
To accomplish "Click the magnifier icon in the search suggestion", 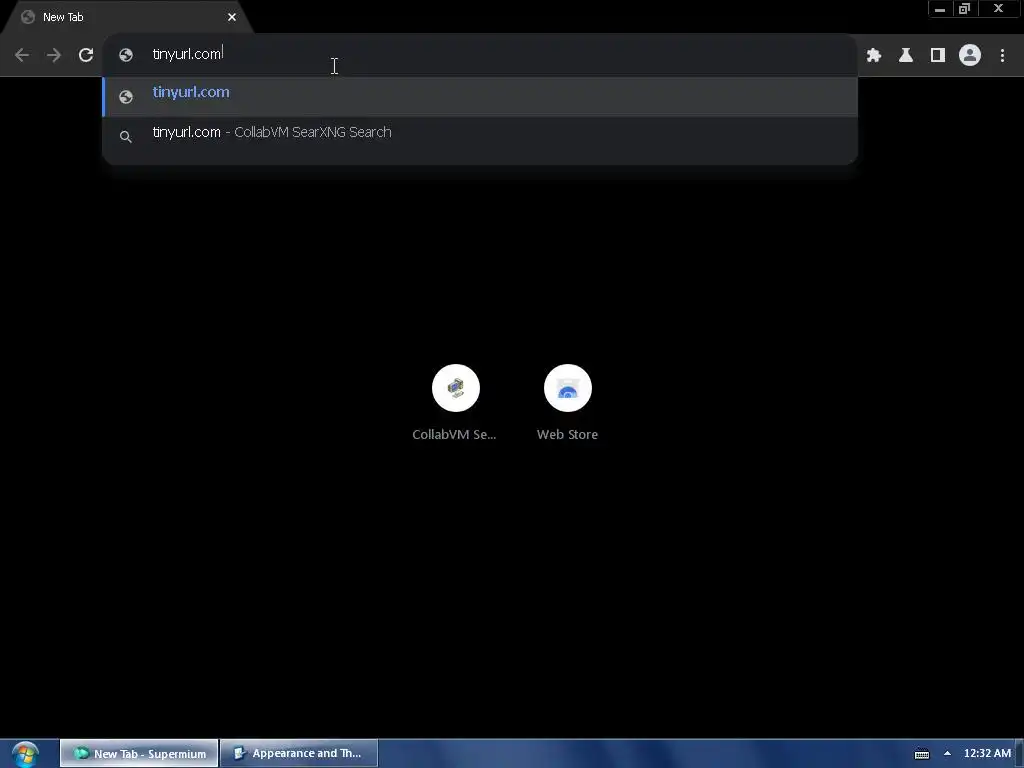I will [126, 136].
